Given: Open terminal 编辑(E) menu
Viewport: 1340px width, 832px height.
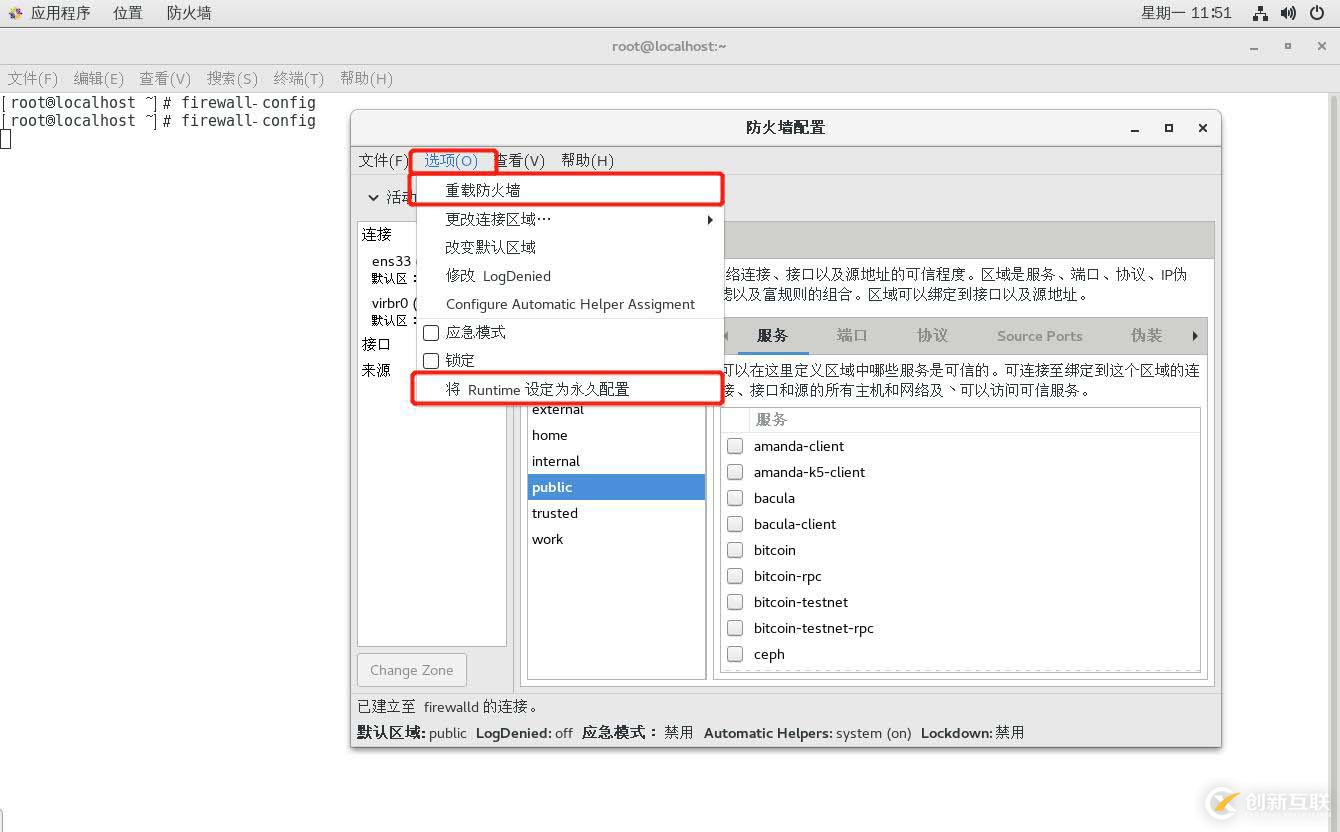Looking at the screenshot, I should pos(98,78).
